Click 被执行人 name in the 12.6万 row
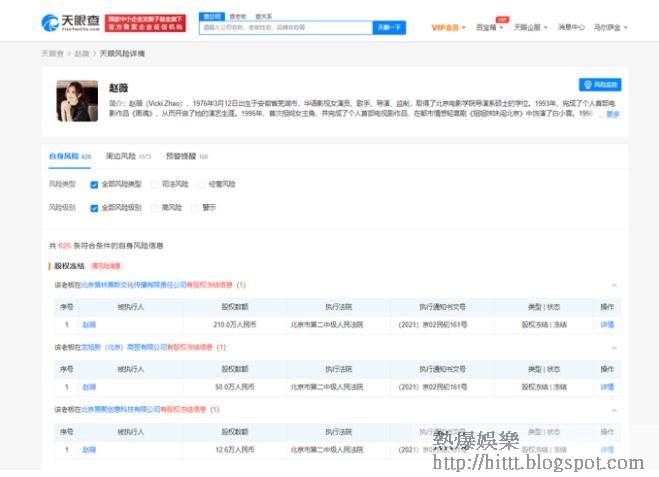This screenshot has height=477, width=659. click(x=89, y=450)
